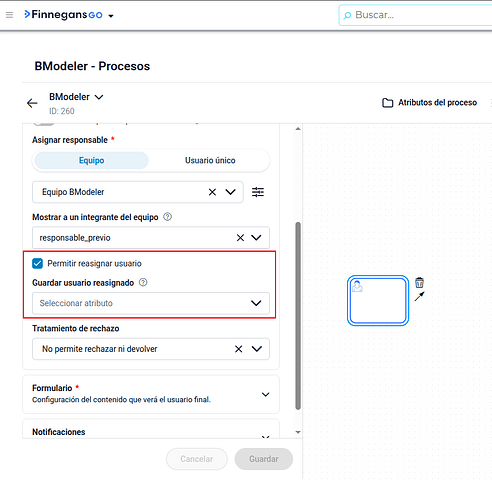Select the connection arrow tool beside node
Viewport: 492px width, 500px height.
coord(419,296)
